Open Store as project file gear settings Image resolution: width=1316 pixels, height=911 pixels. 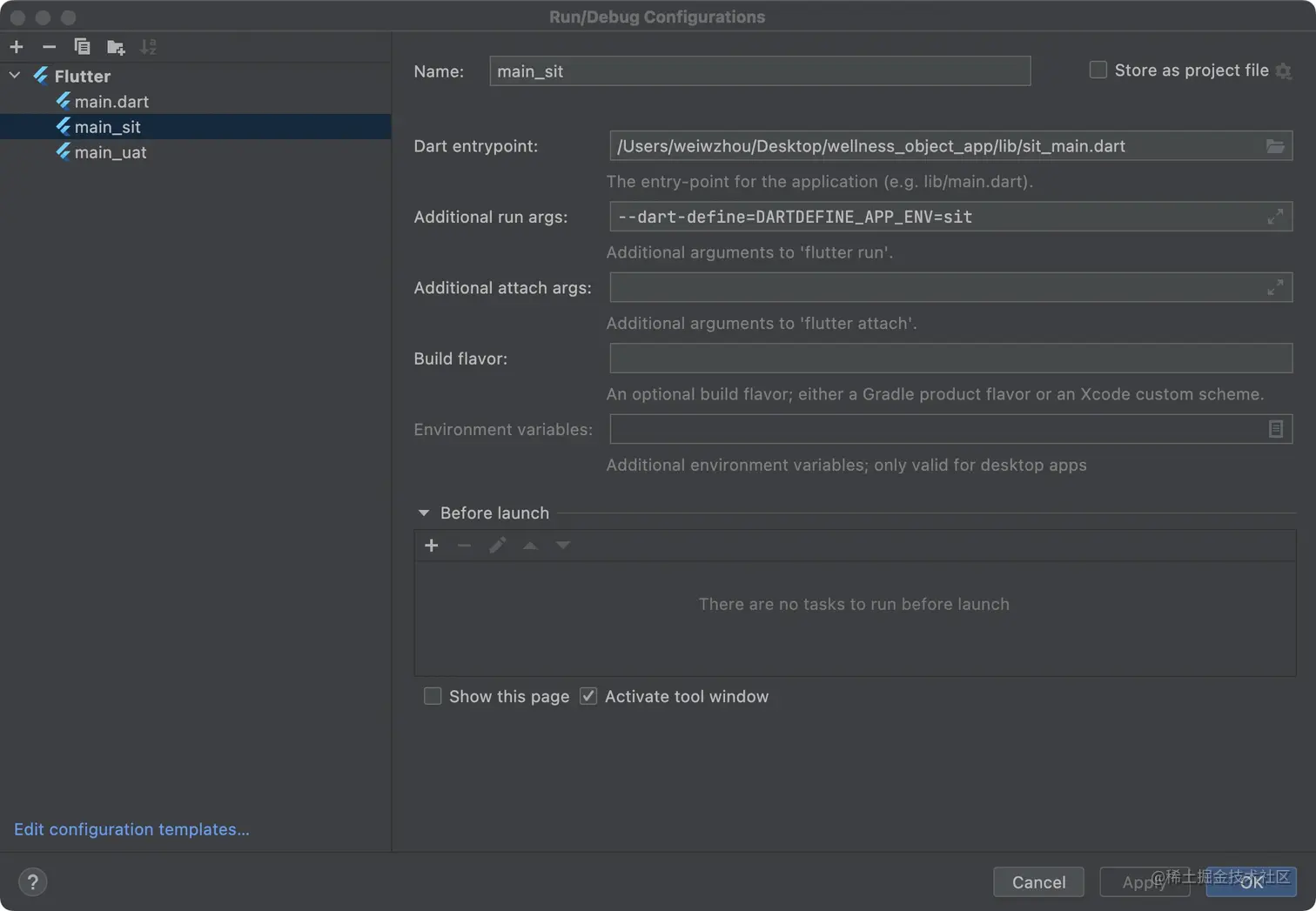tap(1284, 71)
